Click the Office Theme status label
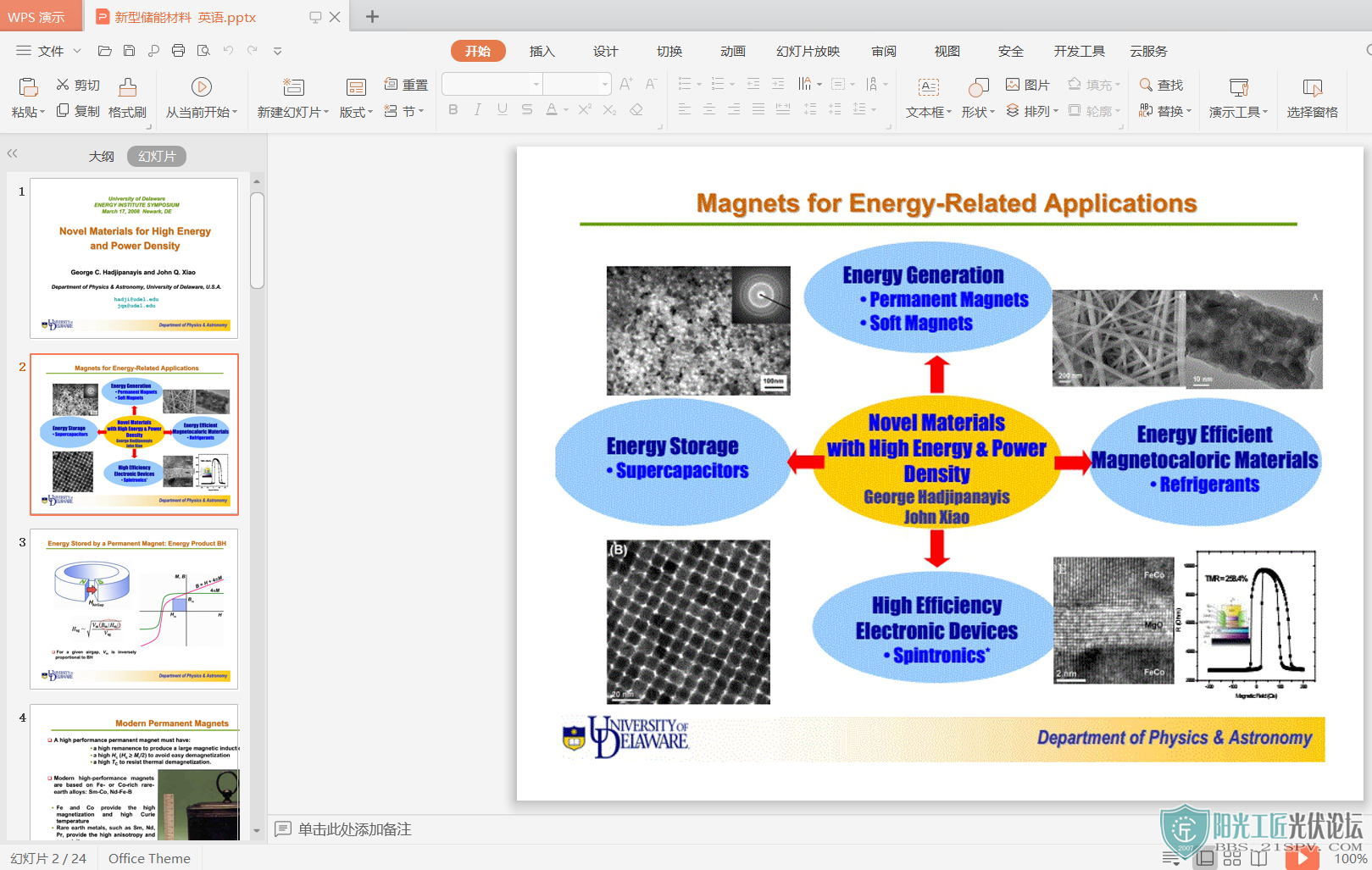This screenshot has height=870, width=1372. click(x=149, y=858)
